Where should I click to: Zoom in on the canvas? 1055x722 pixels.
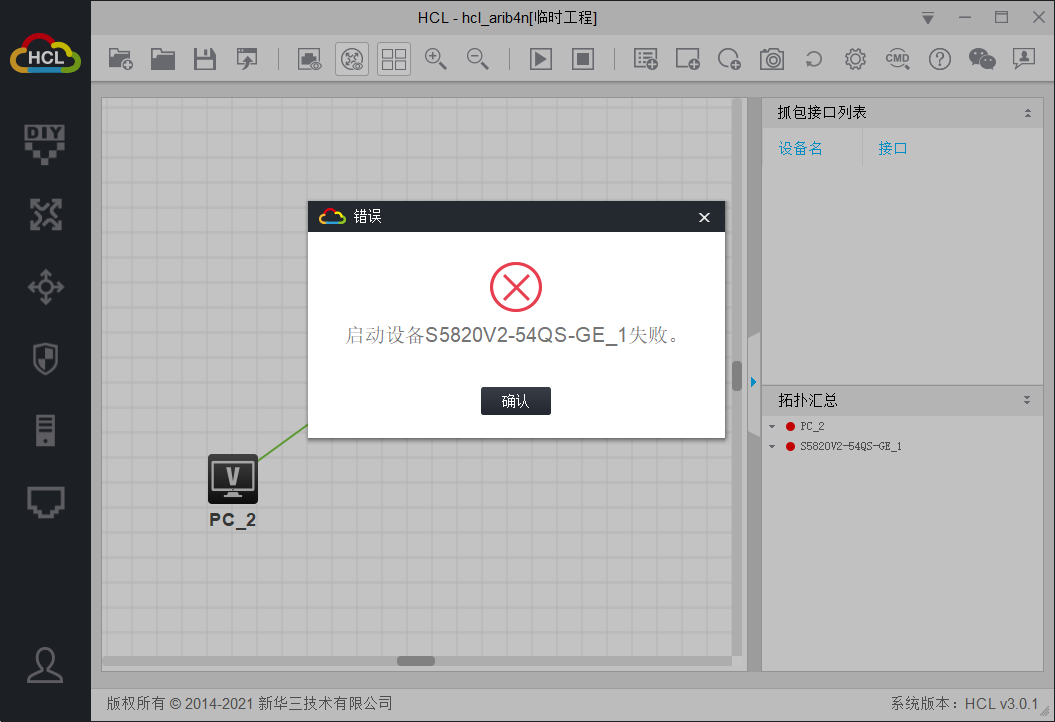click(435, 59)
